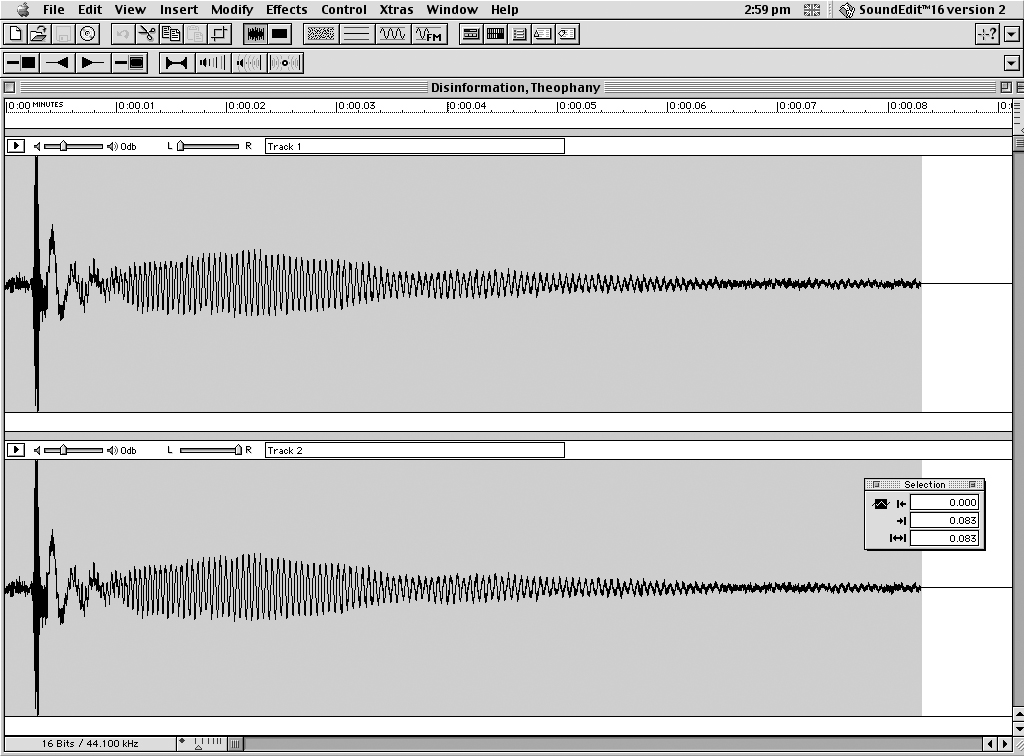The image size is (1024, 756).
Task: Click the scissors Cut icon
Action: click(x=147, y=34)
